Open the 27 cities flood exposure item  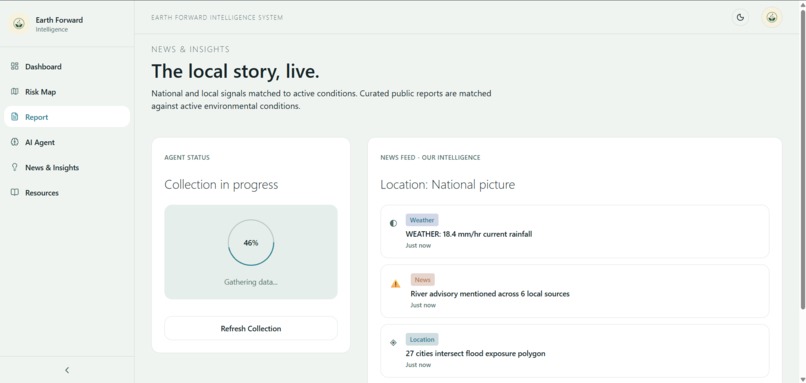tap(575, 351)
